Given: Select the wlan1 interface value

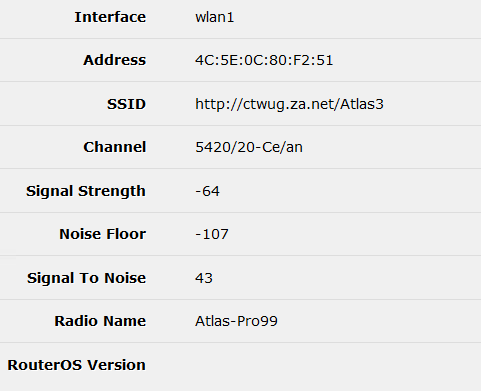Looking at the screenshot, I should [215, 17].
